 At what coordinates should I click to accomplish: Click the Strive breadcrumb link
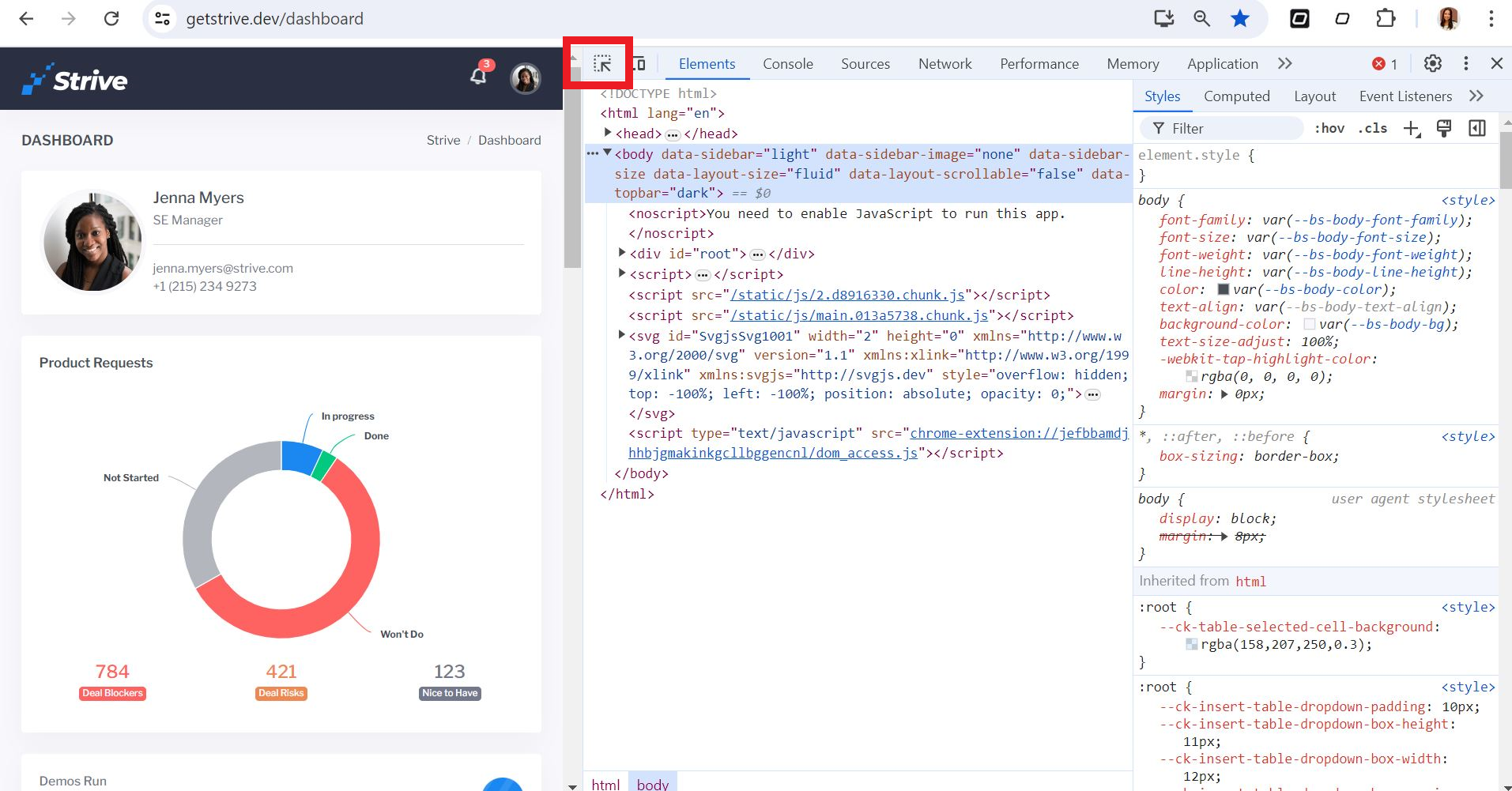pos(443,140)
